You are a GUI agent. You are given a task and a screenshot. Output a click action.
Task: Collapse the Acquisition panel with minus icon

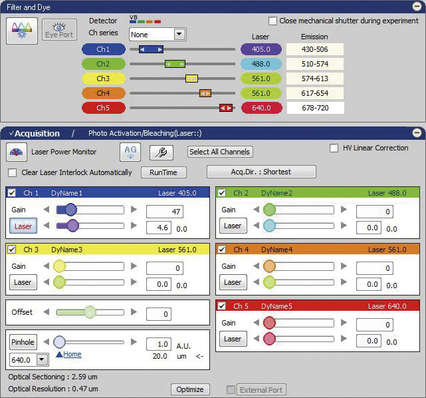417,133
